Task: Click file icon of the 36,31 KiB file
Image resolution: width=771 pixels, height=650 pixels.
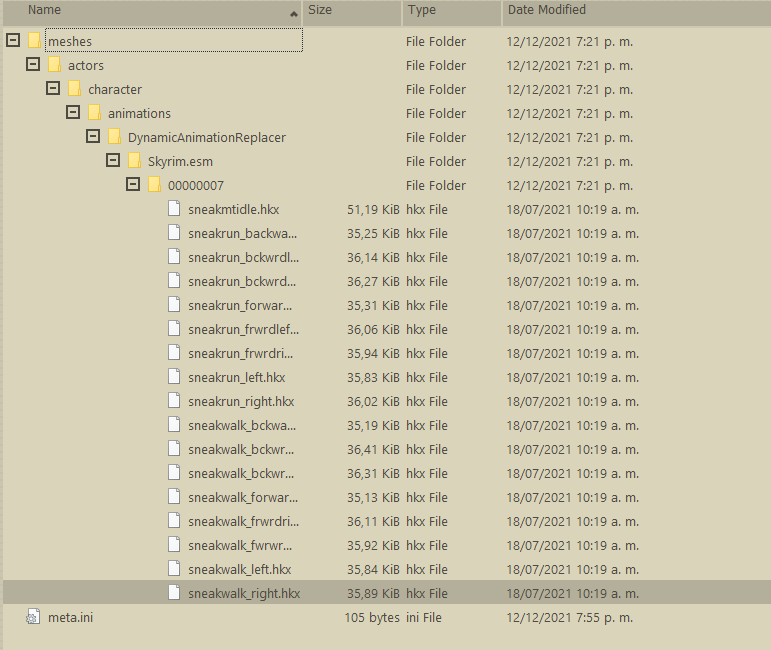Action: tap(174, 473)
